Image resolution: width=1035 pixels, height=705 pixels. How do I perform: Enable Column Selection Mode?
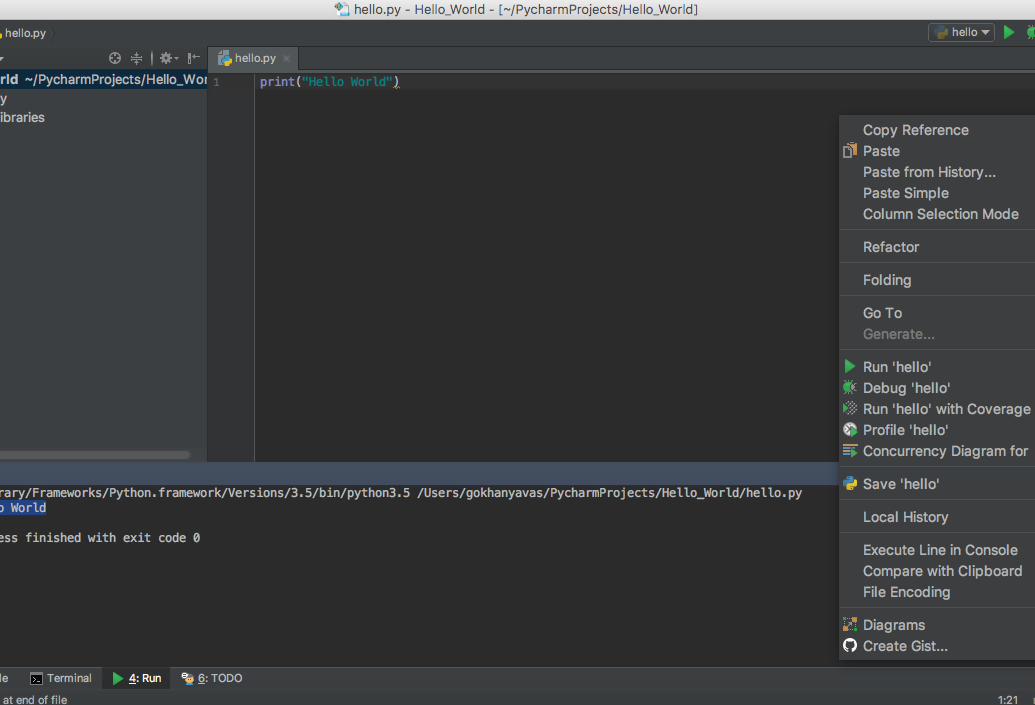tap(940, 214)
